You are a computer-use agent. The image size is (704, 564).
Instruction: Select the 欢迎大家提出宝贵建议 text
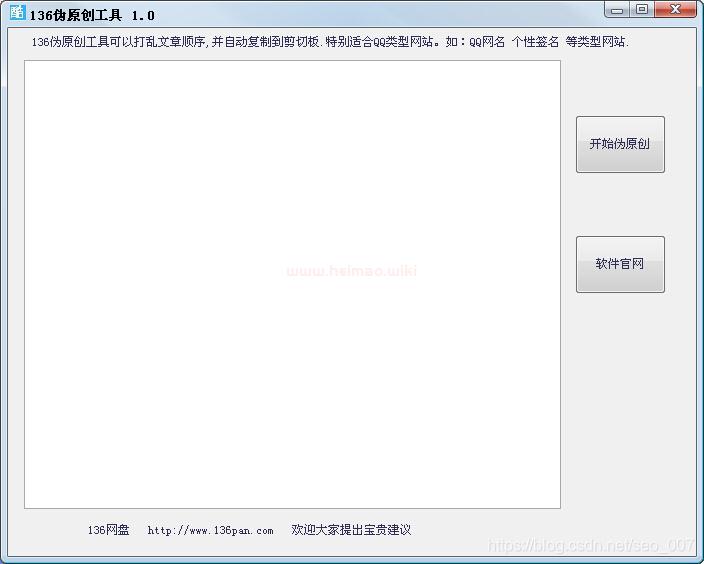pos(351,530)
